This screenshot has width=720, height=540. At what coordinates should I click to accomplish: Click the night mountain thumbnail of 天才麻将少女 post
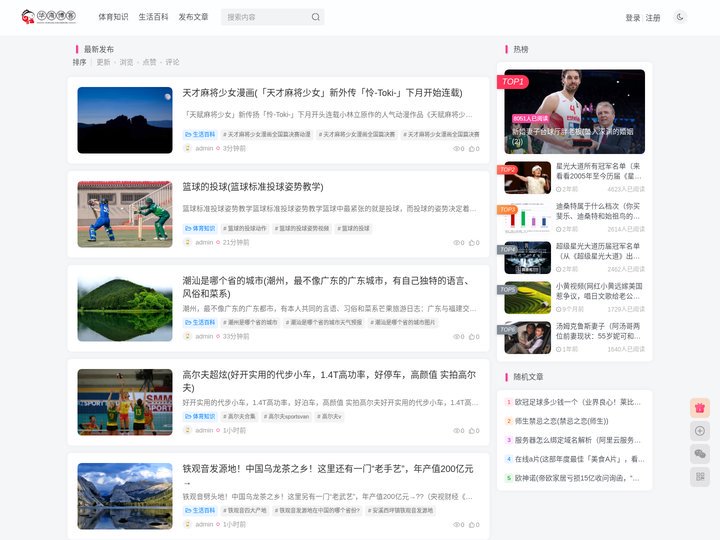[x=125, y=120]
